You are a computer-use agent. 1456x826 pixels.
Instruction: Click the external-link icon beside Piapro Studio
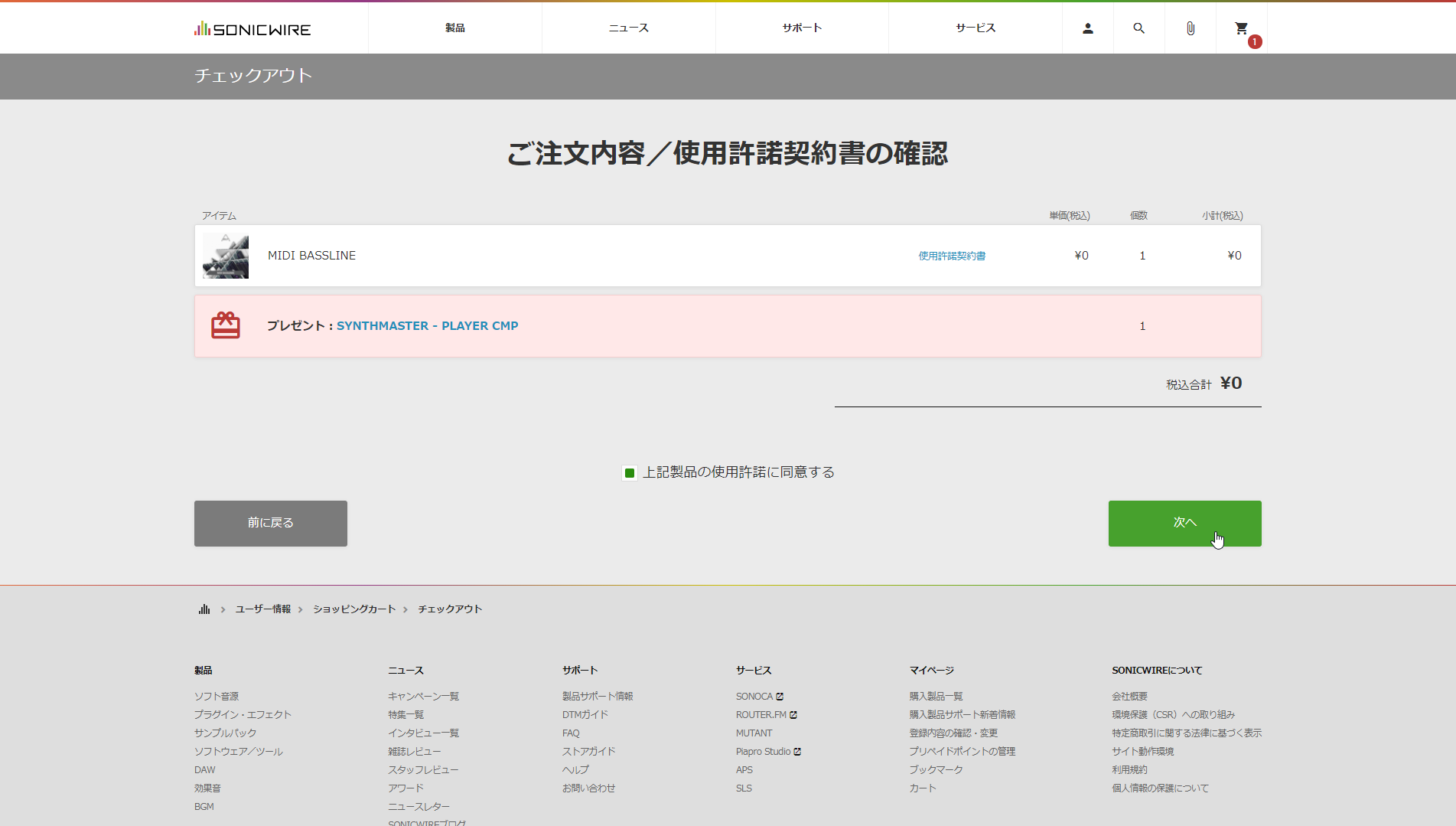[797, 752]
